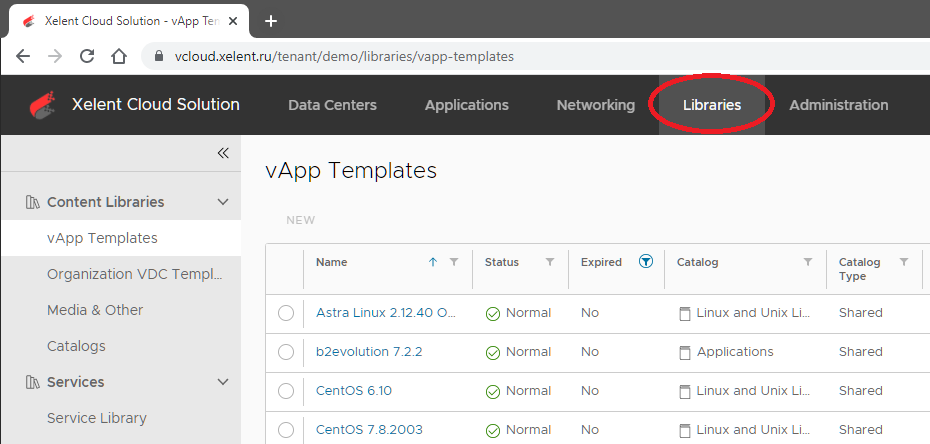Image resolution: width=930 pixels, height=444 pixels.
Task: Click catalog icon in CentOS 7.8.2003 row
Action: (684, 430)
